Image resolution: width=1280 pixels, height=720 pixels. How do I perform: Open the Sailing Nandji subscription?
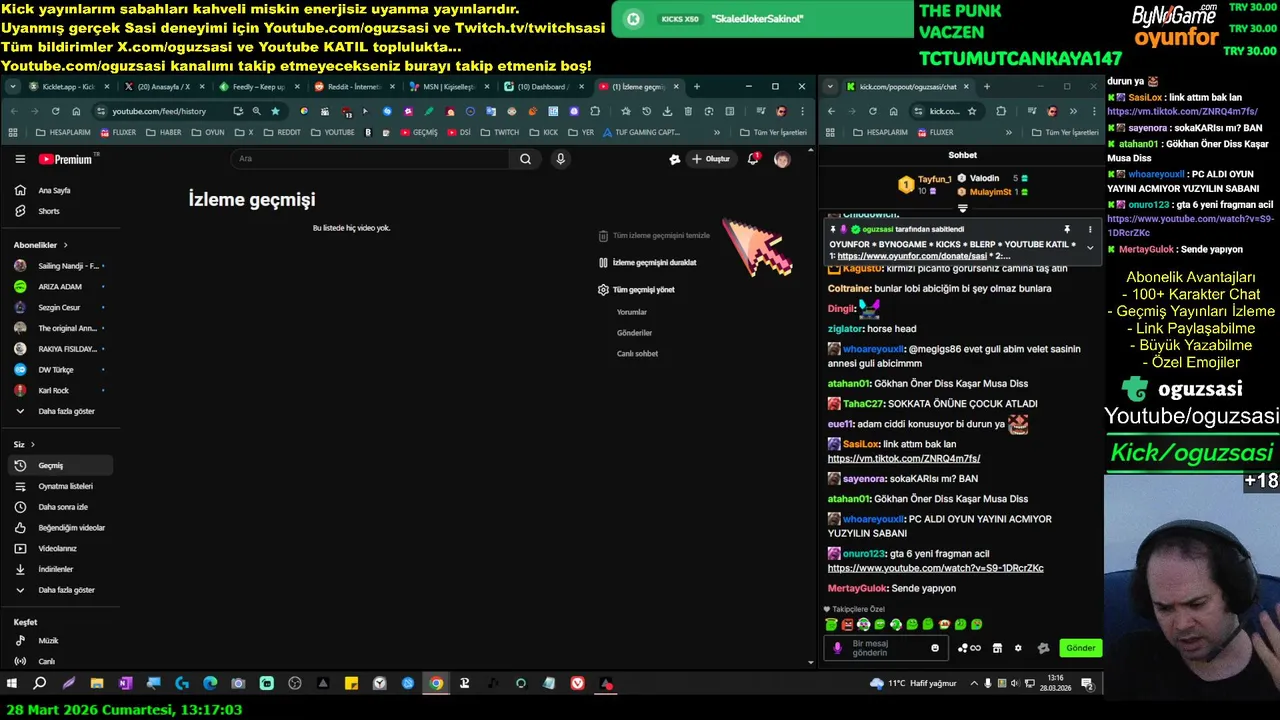60,266
